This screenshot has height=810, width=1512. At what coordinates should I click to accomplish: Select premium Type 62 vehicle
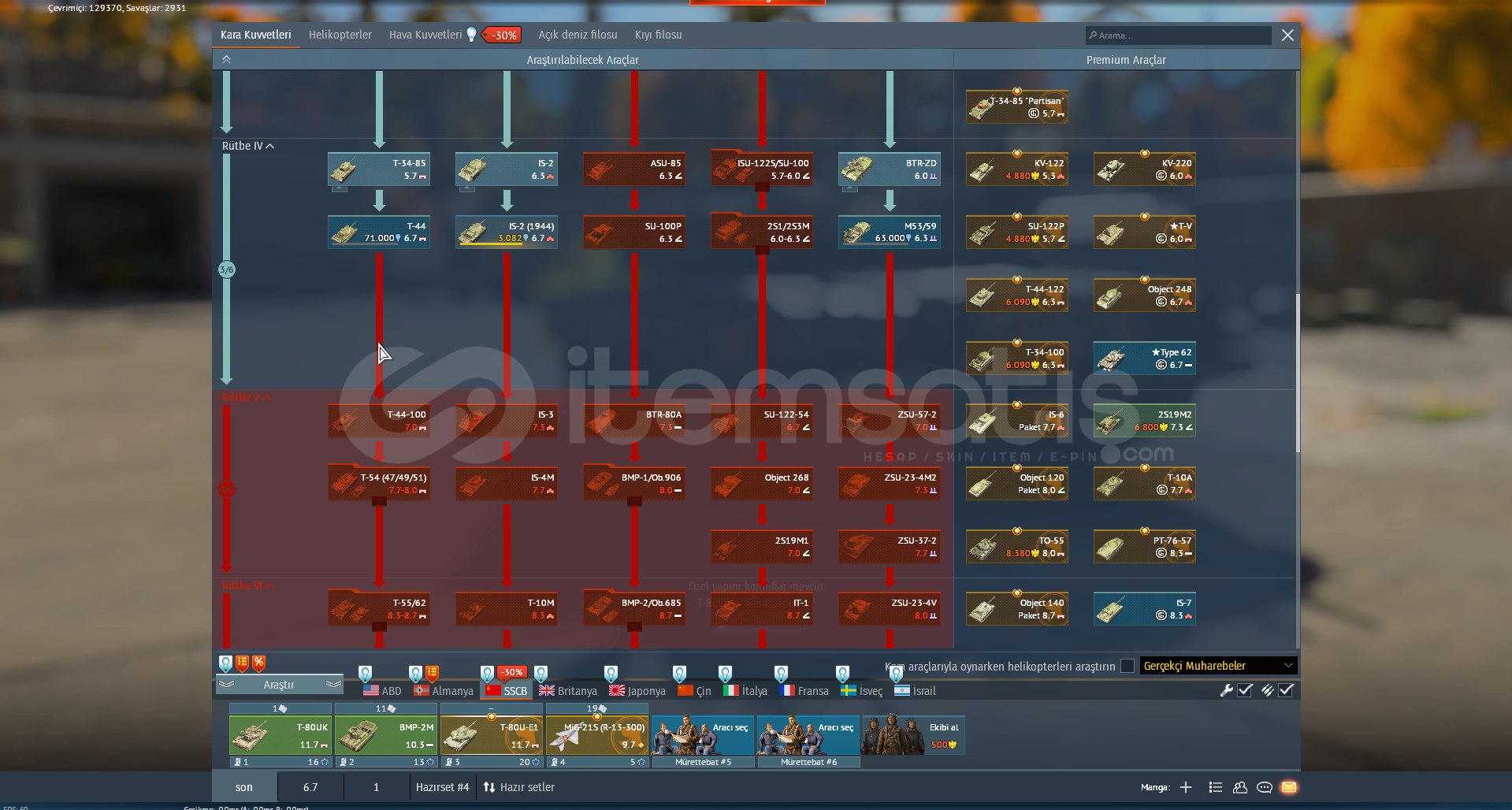[x=1145, y=359]
